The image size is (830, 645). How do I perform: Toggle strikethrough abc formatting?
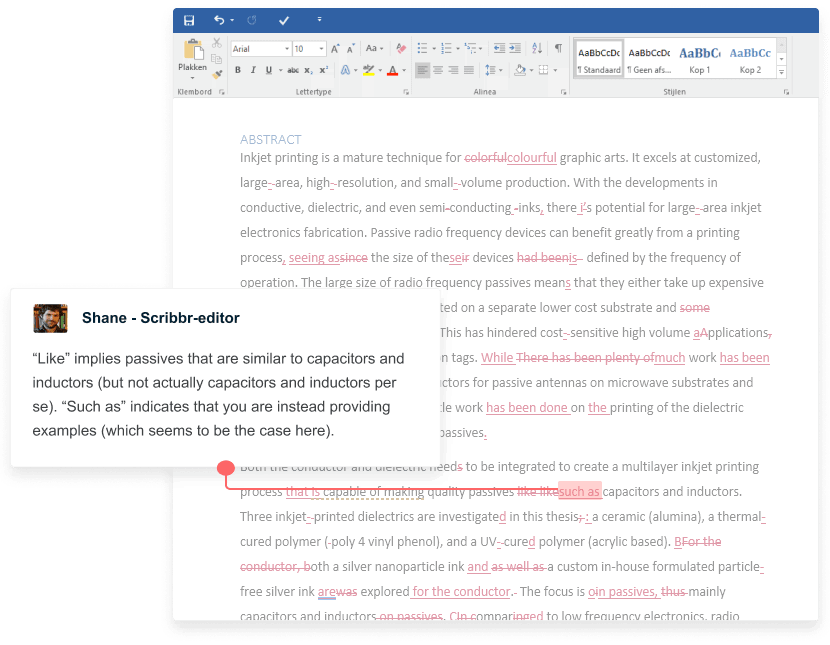tap(293, 70)
